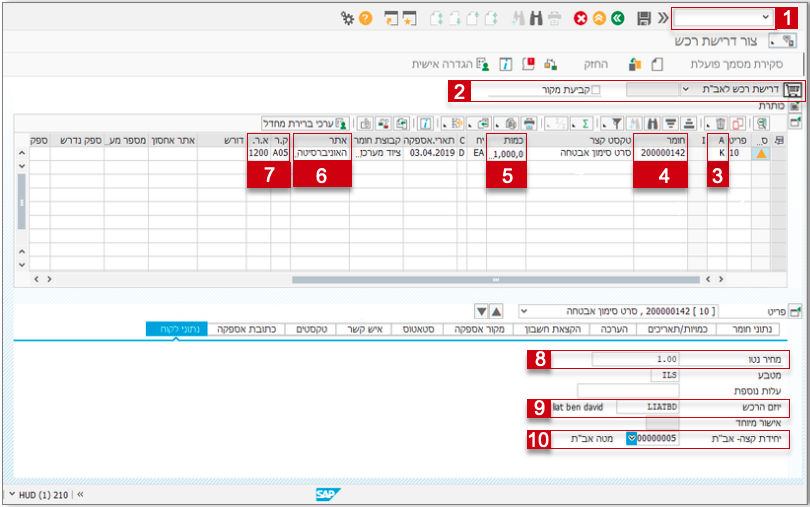810x507 pixels.
Task: Save the purchase requisition with diskette icon
Action: point(644,19)
